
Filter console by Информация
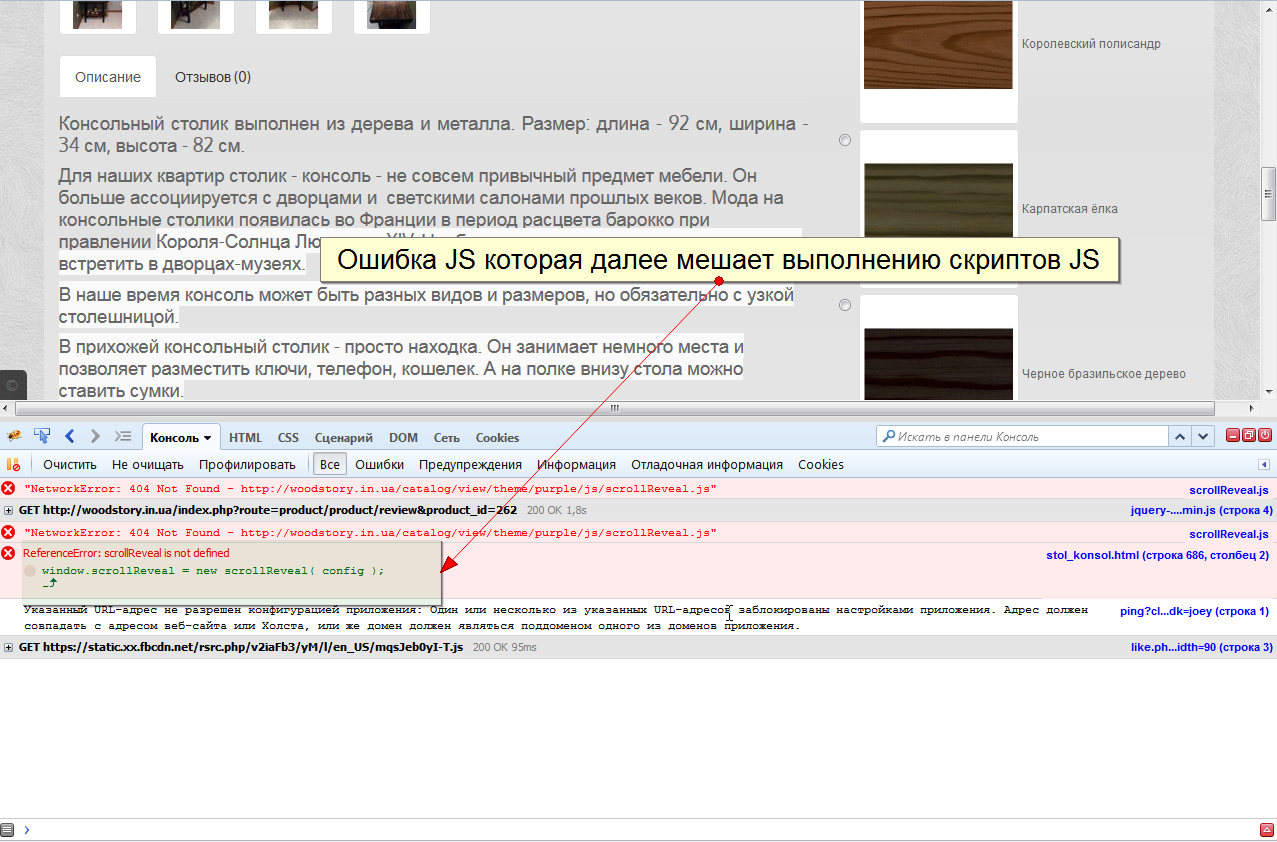click(x=576, y=464)
